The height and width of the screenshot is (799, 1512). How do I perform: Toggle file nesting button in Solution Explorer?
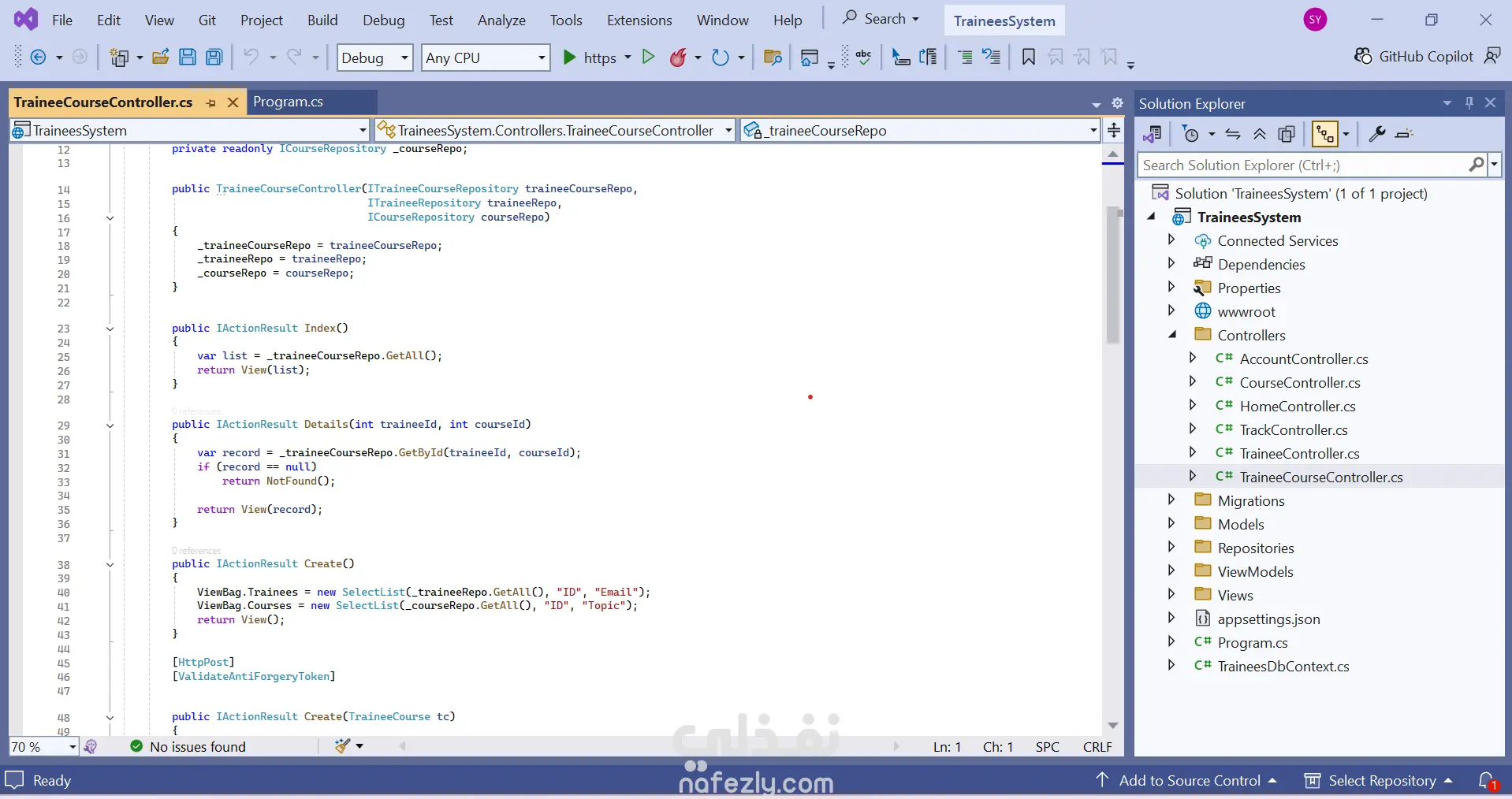[x=1325, y=135]
